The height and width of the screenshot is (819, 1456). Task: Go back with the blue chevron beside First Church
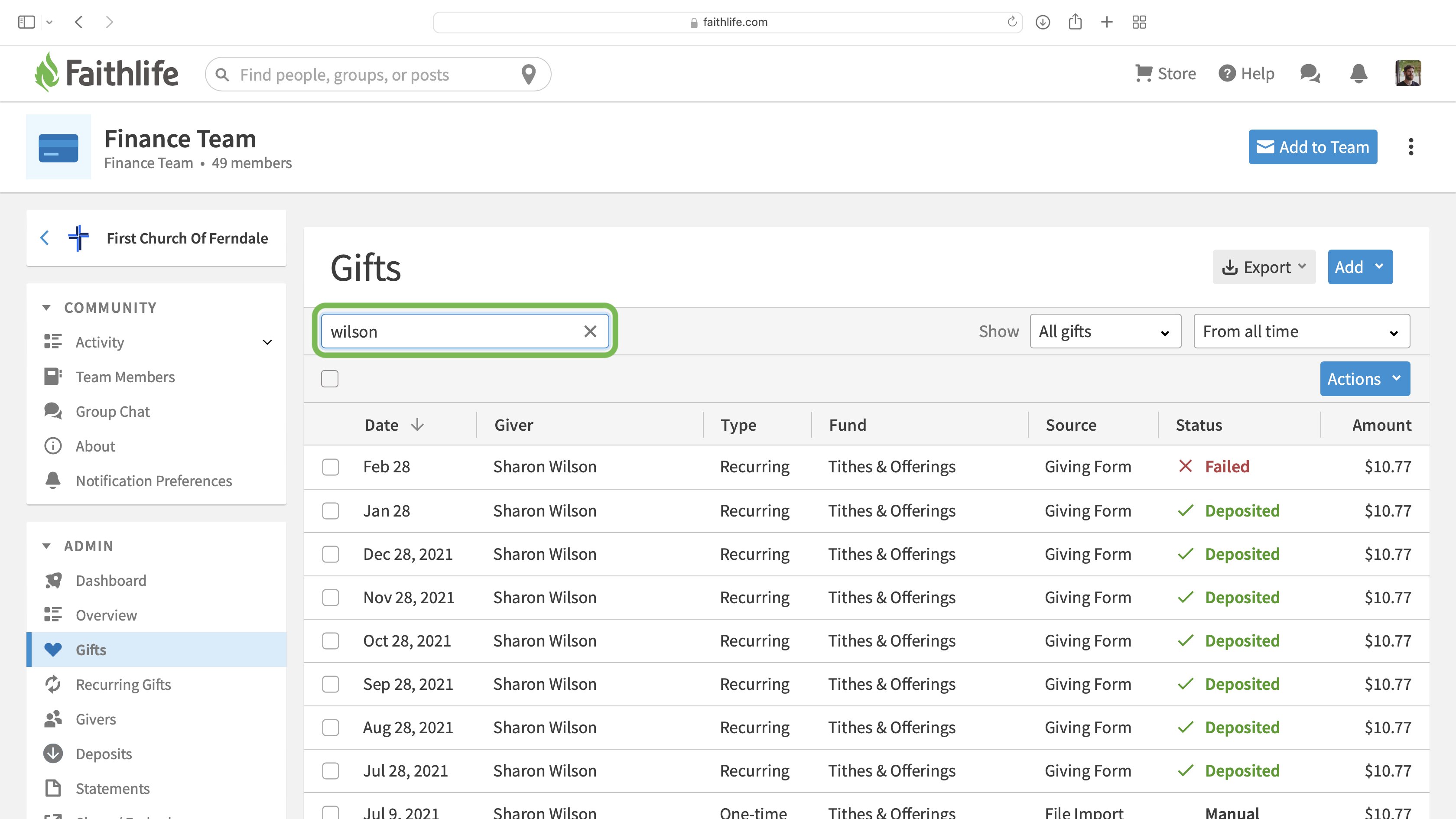(45, 238)
